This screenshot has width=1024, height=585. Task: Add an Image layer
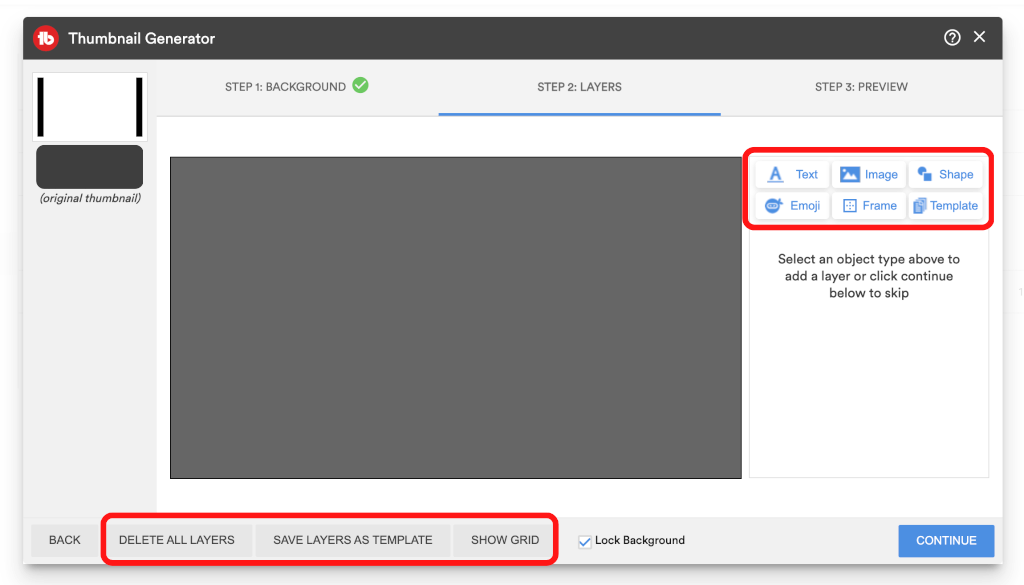coord(868,174)
